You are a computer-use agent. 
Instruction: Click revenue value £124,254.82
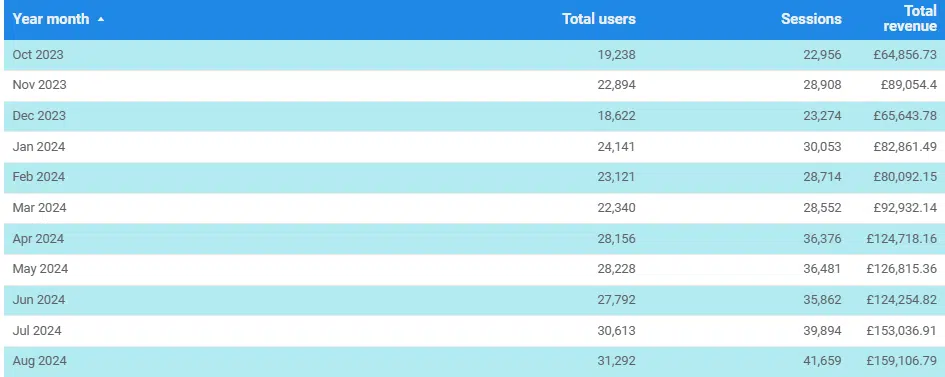(x=902, y=300)
